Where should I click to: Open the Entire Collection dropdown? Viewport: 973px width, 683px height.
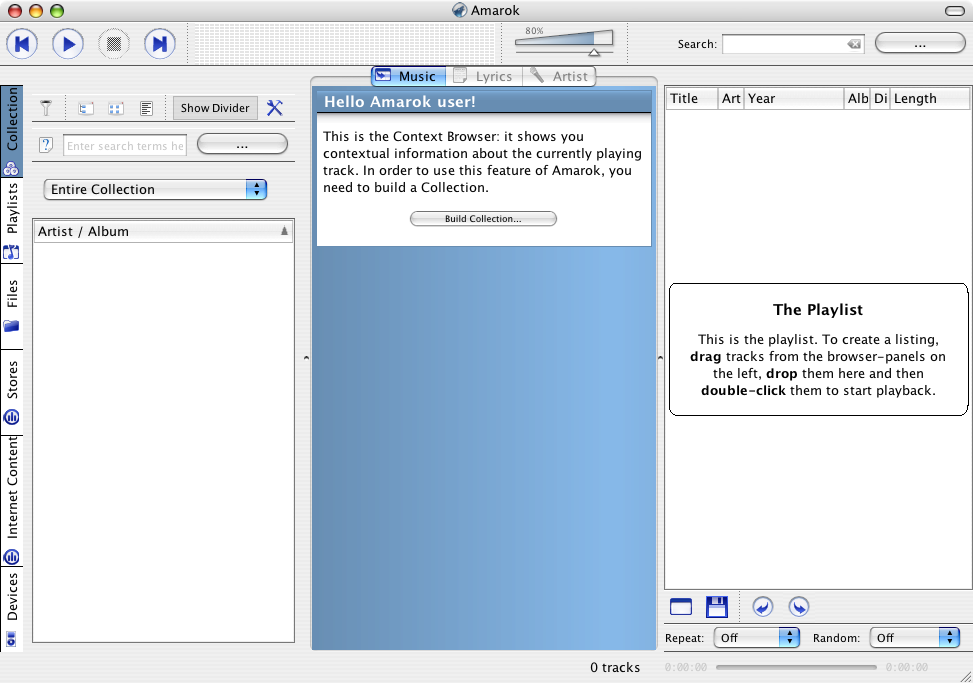tap(155, 189)
